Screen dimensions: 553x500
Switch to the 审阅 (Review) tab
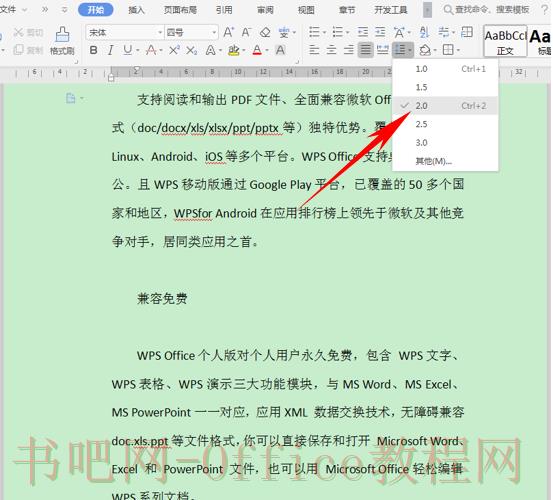265,10
